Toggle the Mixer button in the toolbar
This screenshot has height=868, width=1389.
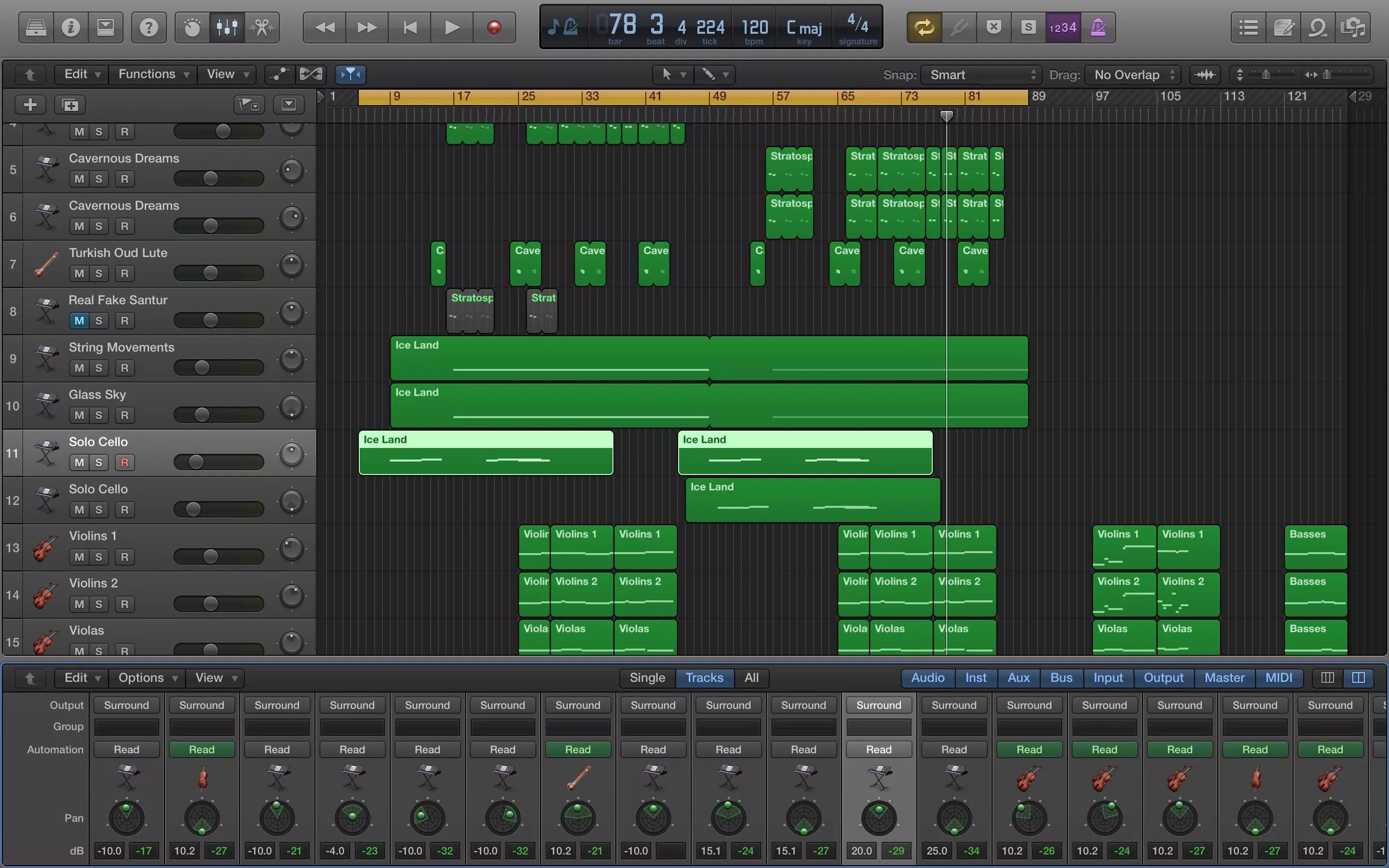(227, 27)
